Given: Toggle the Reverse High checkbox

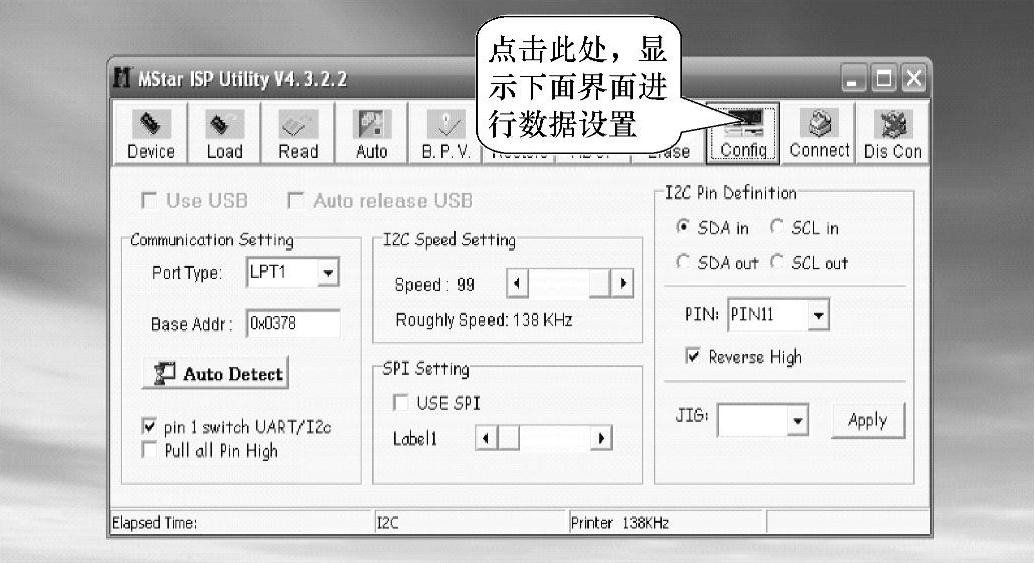Looking at the screenshot, I should pyautogui.click(x=692, y=356).
